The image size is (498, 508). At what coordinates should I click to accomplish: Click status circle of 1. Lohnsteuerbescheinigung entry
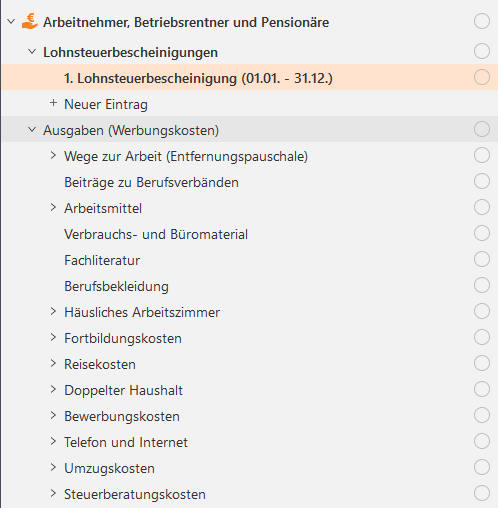tap(482, 77)
